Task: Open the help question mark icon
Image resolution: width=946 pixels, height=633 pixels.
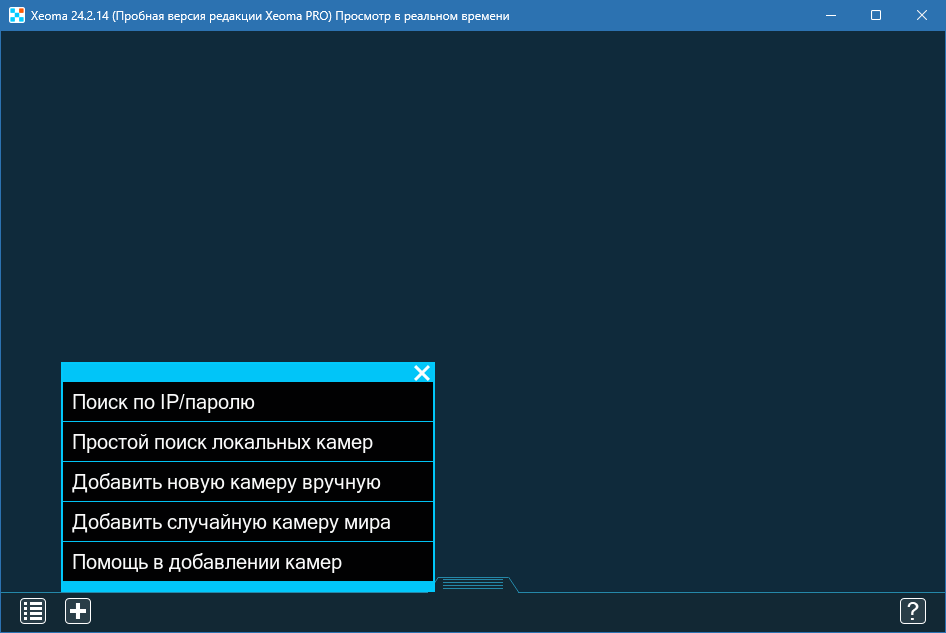Action: 913,611
